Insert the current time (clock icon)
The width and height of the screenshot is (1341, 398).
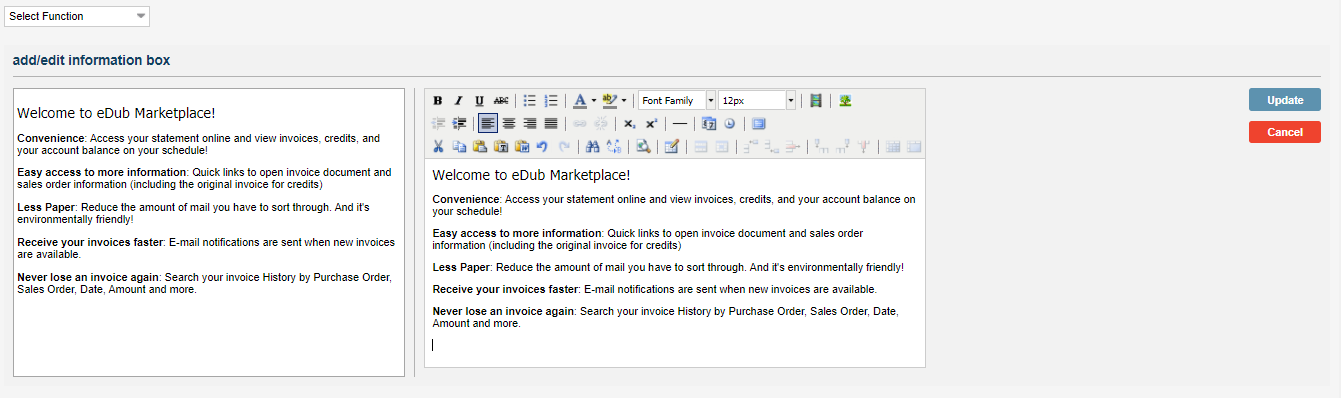pyautogui.click(x=730, y=123)
